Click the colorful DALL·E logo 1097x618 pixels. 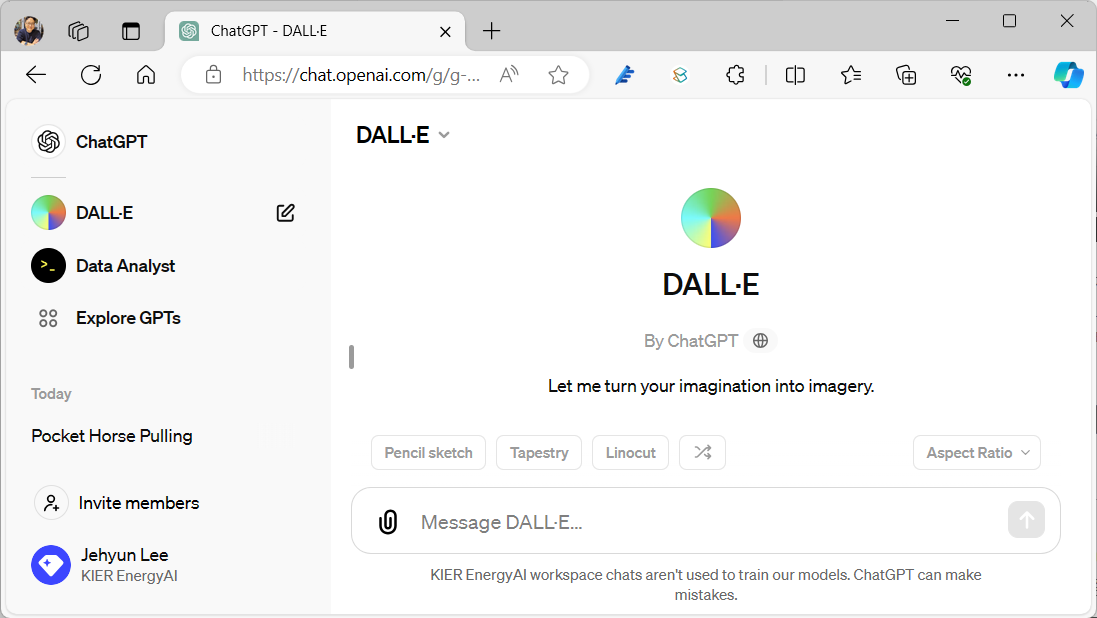[711, 218]
